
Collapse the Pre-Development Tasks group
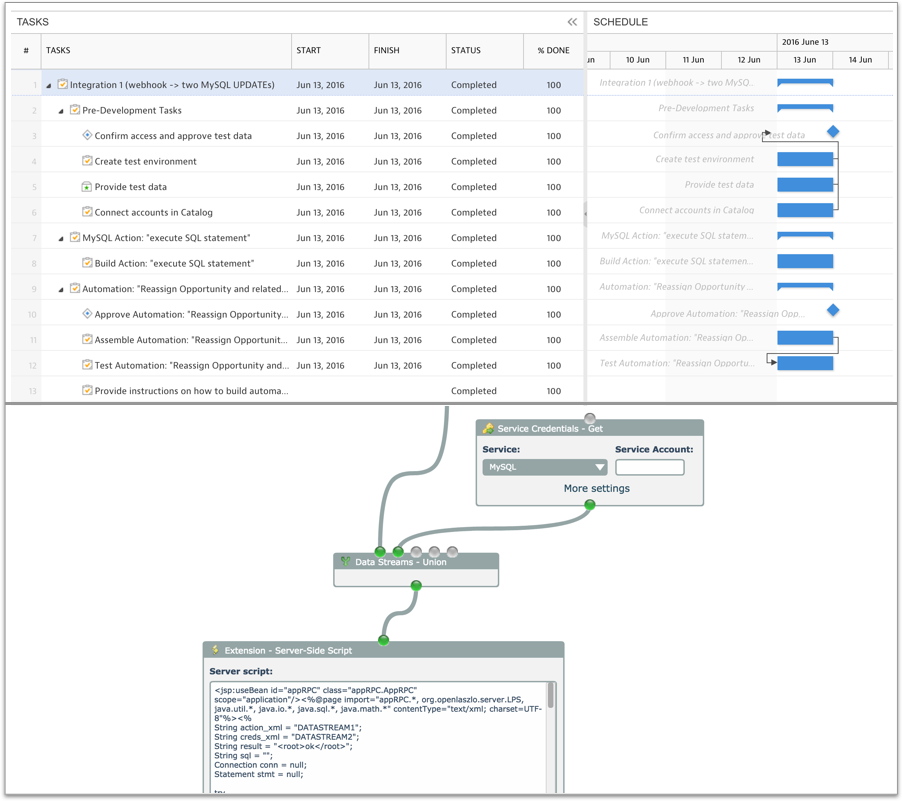click(61, 111)
